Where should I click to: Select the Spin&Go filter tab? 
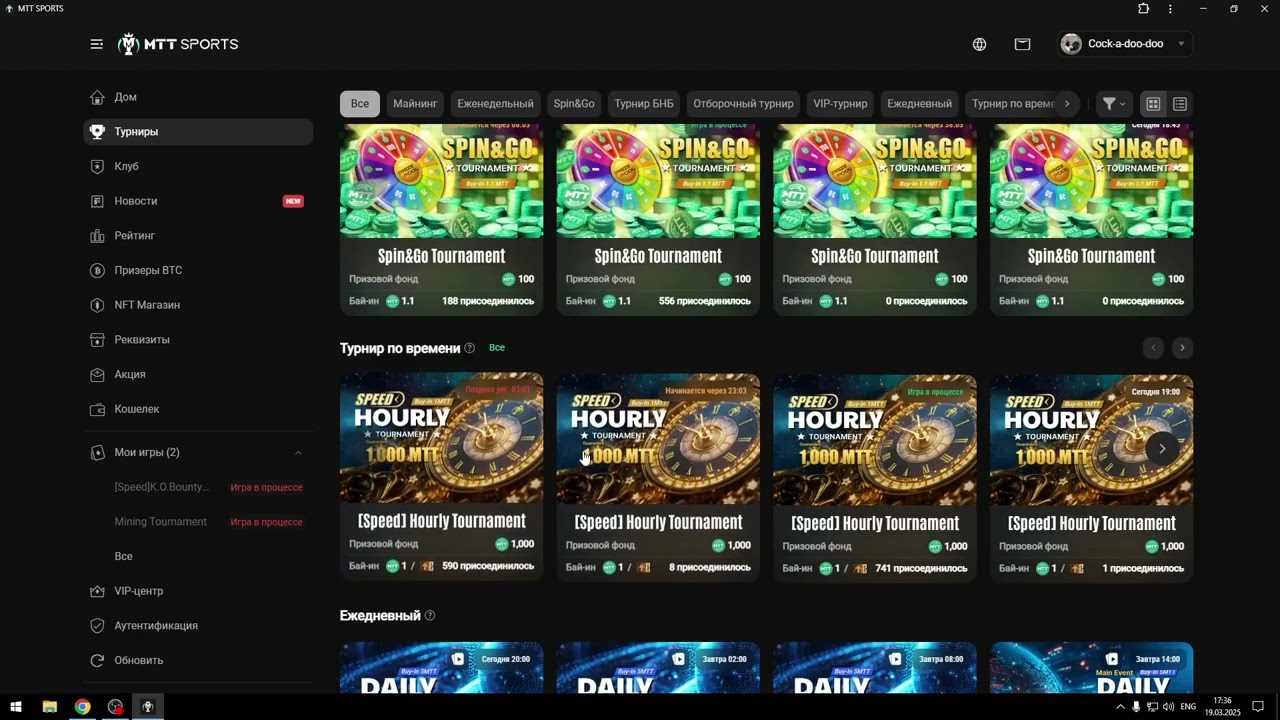pyautogui.click(x=574, y=104)
